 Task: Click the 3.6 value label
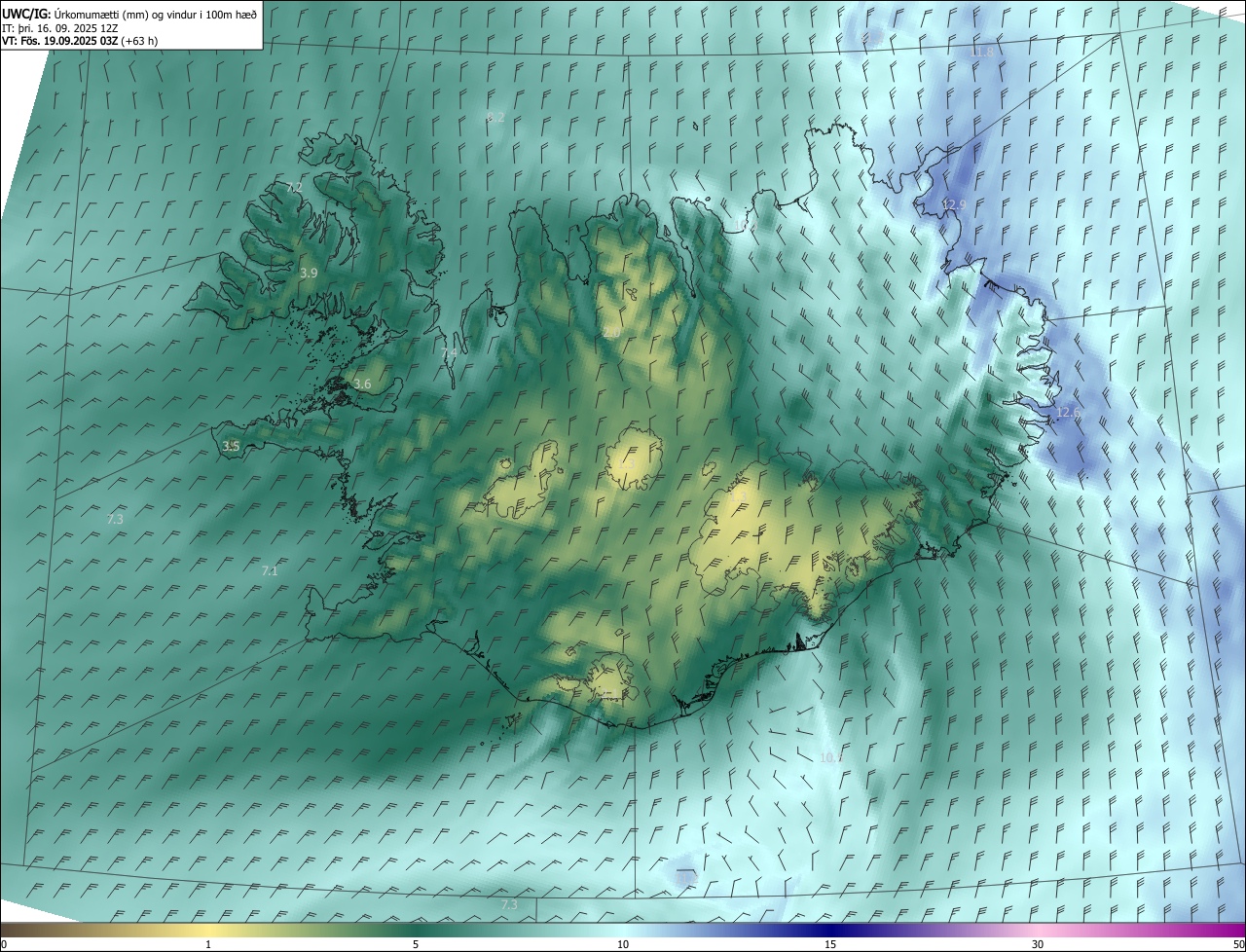click(362, 384)
